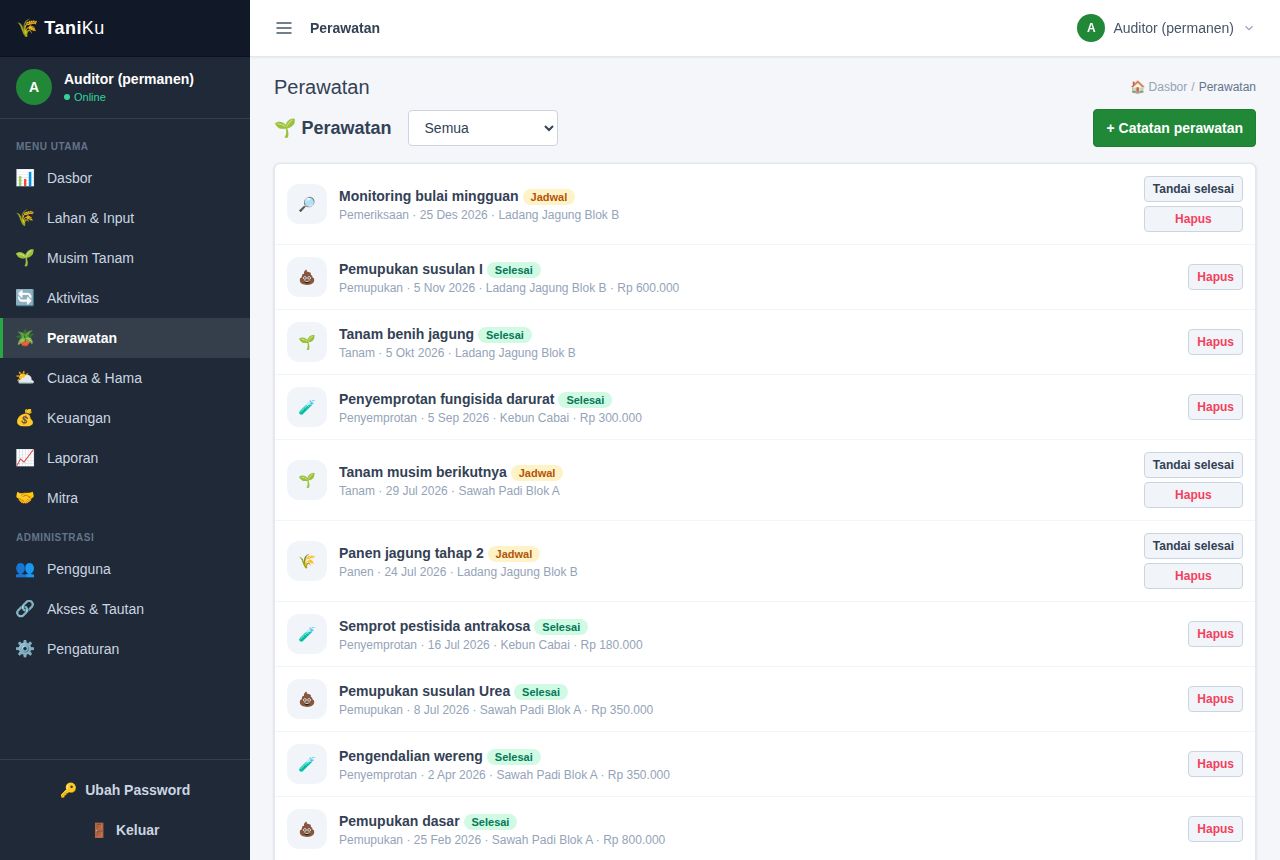Open the Semua filter dropdown
This screenshot has height=860, width=1280.
[483, 128]
